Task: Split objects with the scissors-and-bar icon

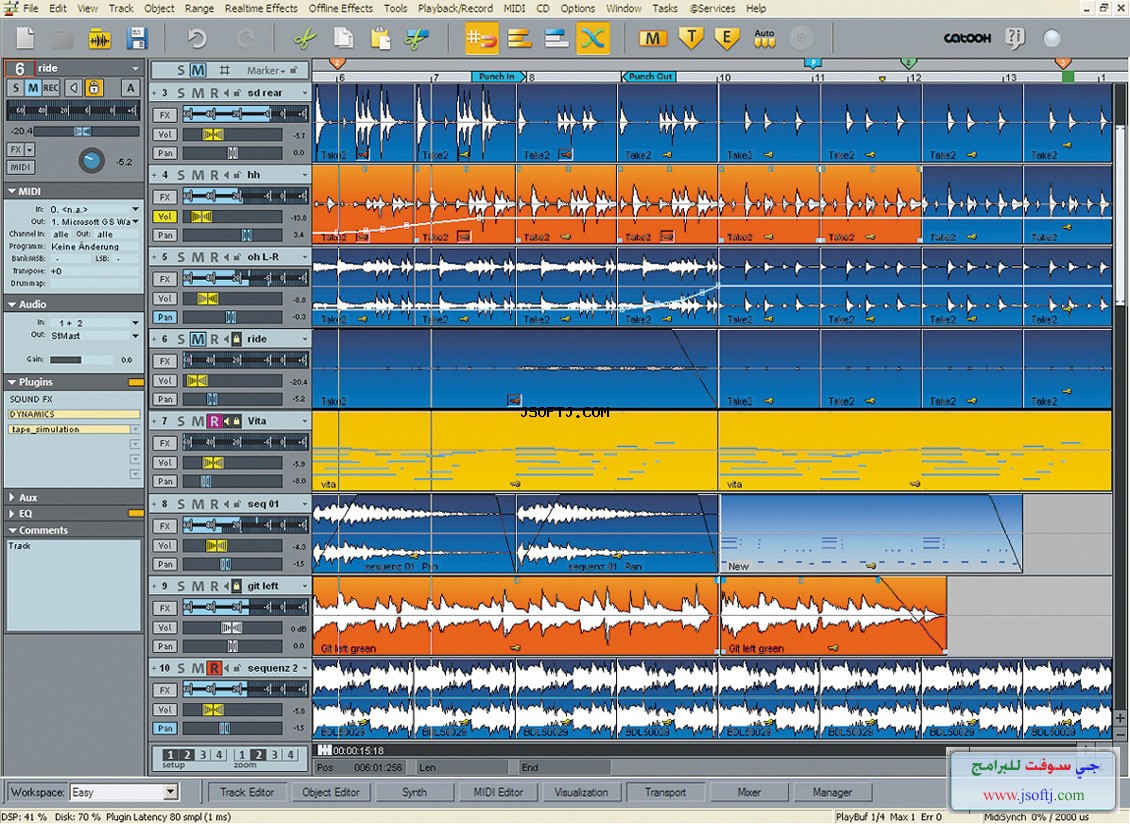Action: (417, 38)
